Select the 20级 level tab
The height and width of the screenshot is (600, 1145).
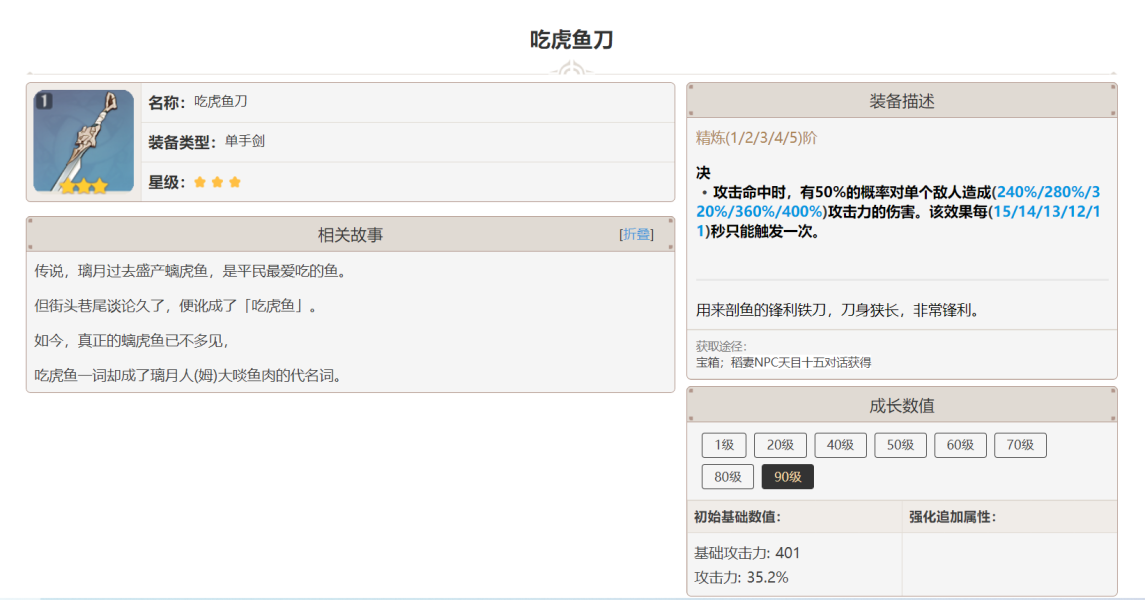[780, 445]
